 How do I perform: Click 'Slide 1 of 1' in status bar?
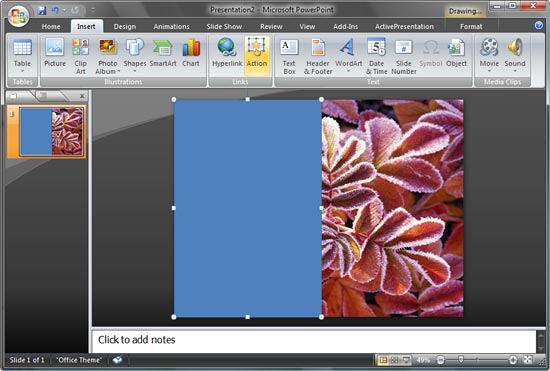[x=27, y=360]
